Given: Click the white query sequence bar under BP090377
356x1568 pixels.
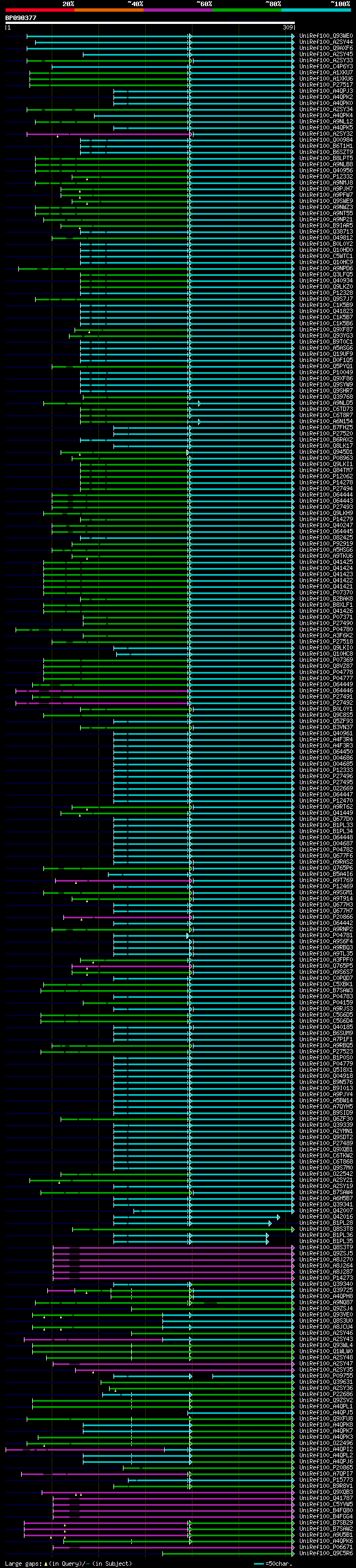Looking at the screenshot, I should (x=150, y=22).
